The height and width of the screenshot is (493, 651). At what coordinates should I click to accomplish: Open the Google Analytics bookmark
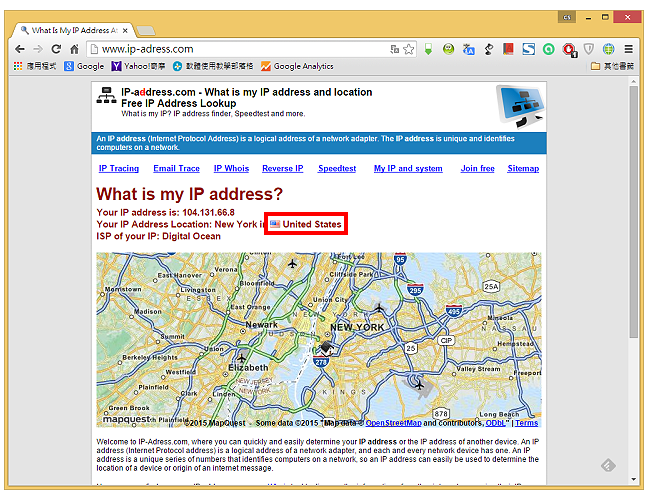[297, 66]
